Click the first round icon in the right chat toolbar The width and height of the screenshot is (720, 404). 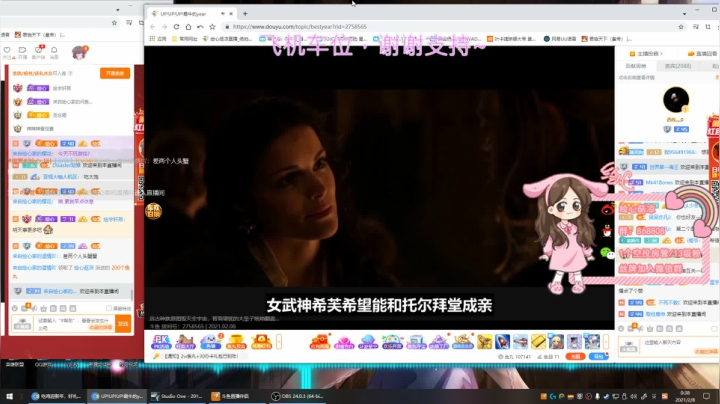point(621,328)
